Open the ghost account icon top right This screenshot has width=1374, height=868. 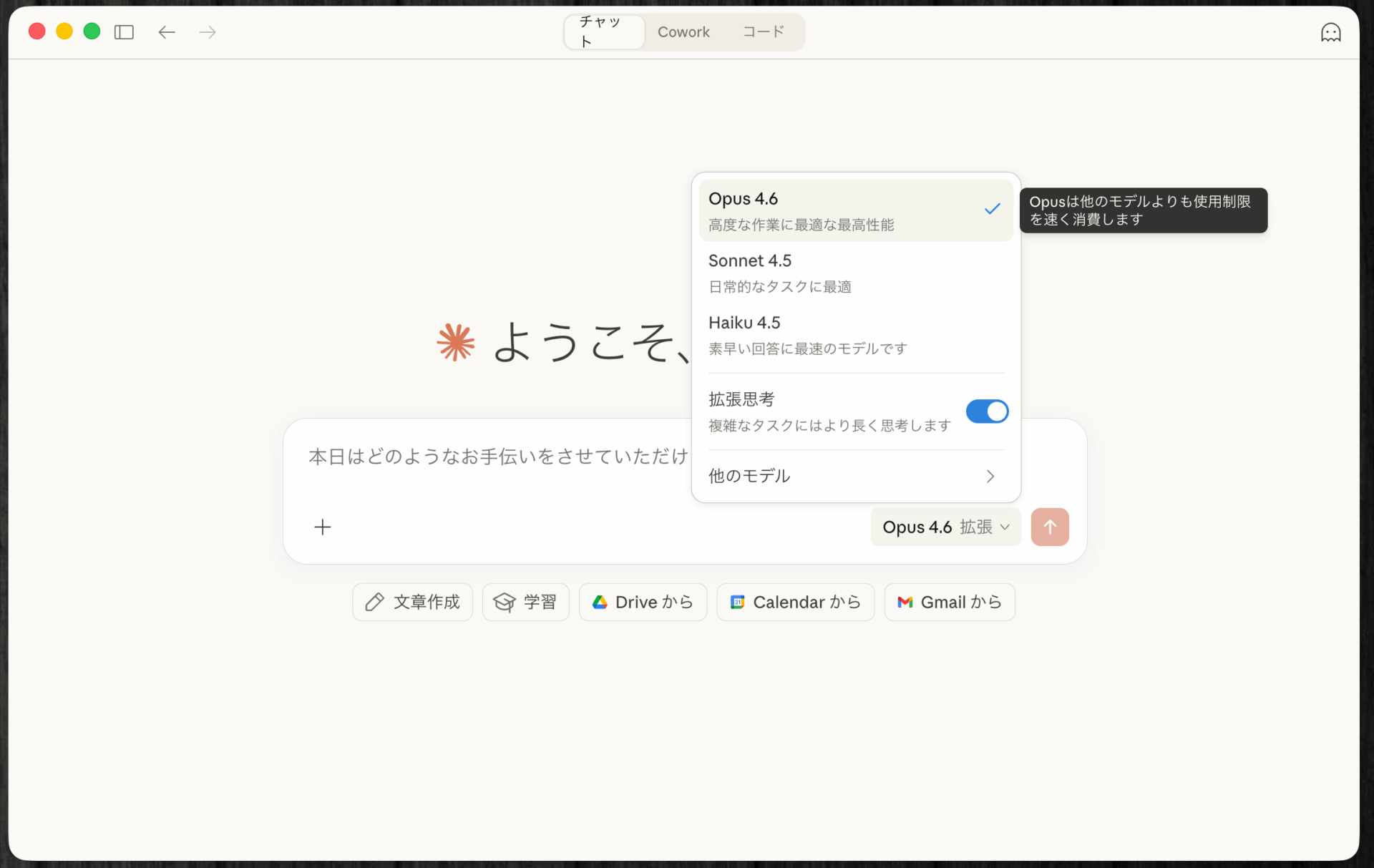[1330, 31]
